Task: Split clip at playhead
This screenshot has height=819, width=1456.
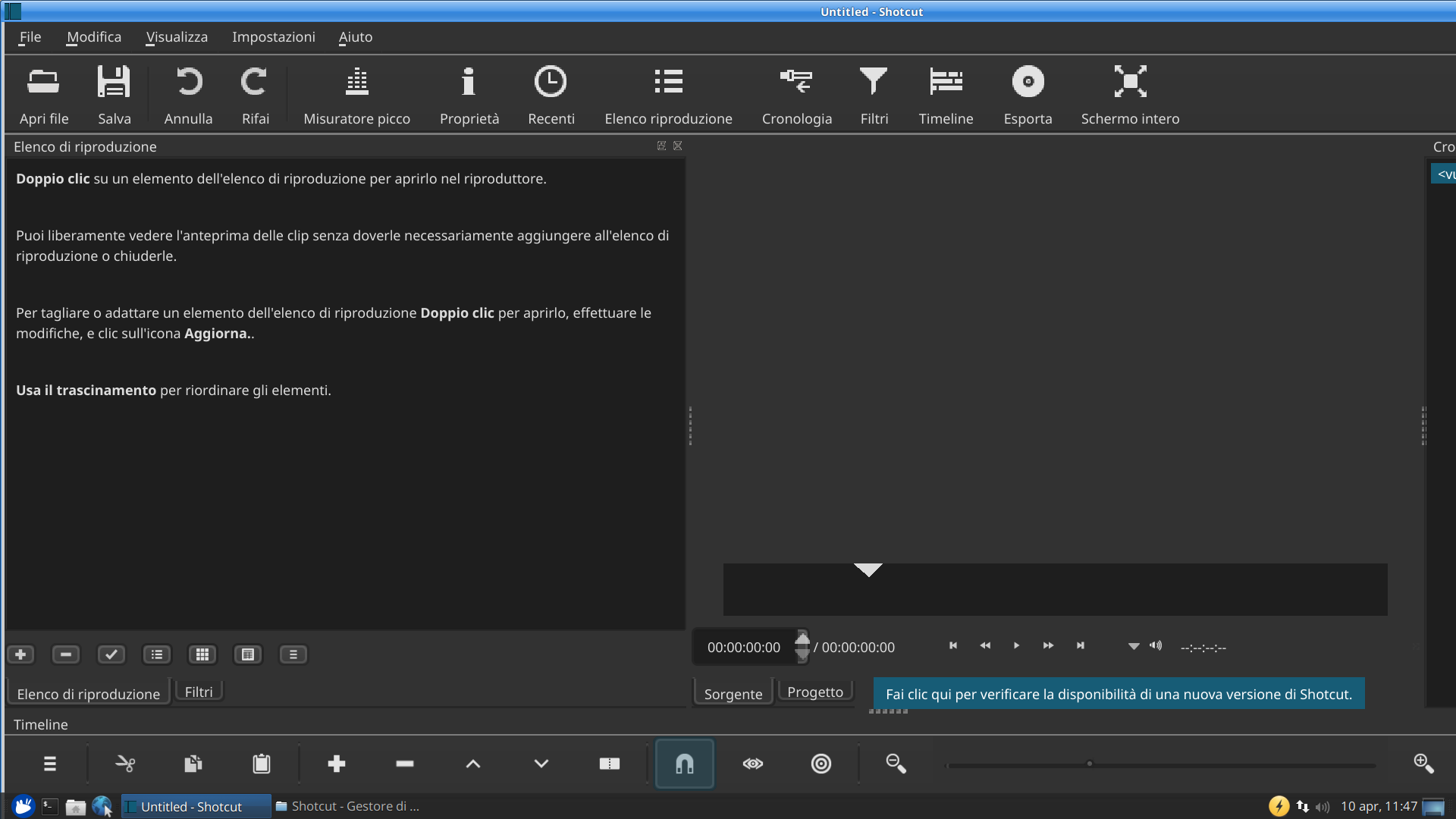Action: 610,764
